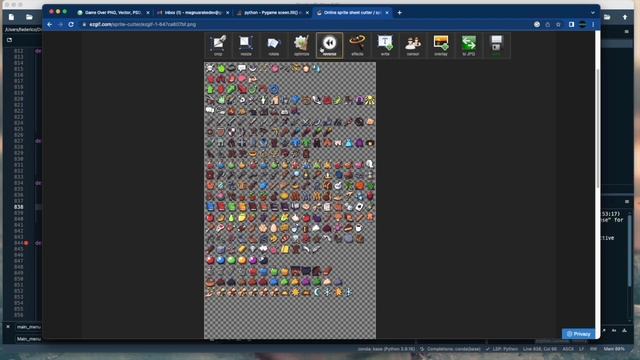Click the profile avatar in browser toolbar
This screenshot has height=360, width=640.
click(x=582, y=24)
